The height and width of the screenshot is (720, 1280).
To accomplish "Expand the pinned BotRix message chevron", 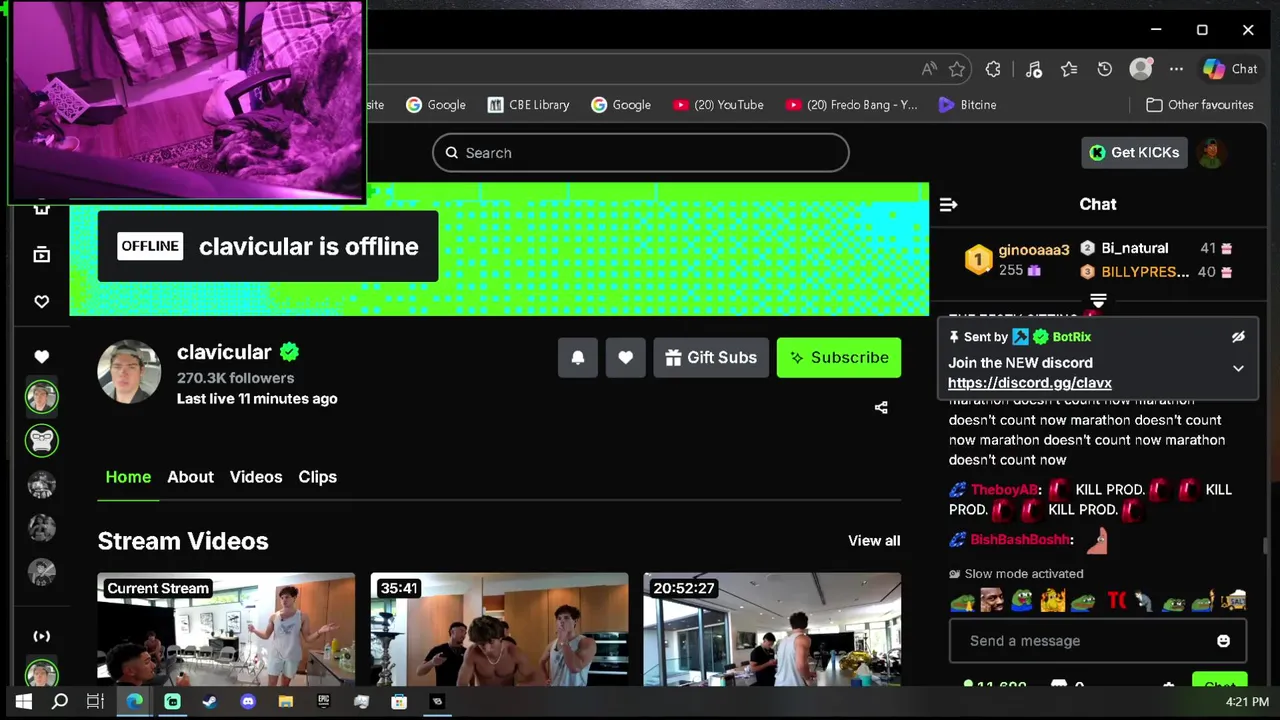I will [x=1238, y=368].
